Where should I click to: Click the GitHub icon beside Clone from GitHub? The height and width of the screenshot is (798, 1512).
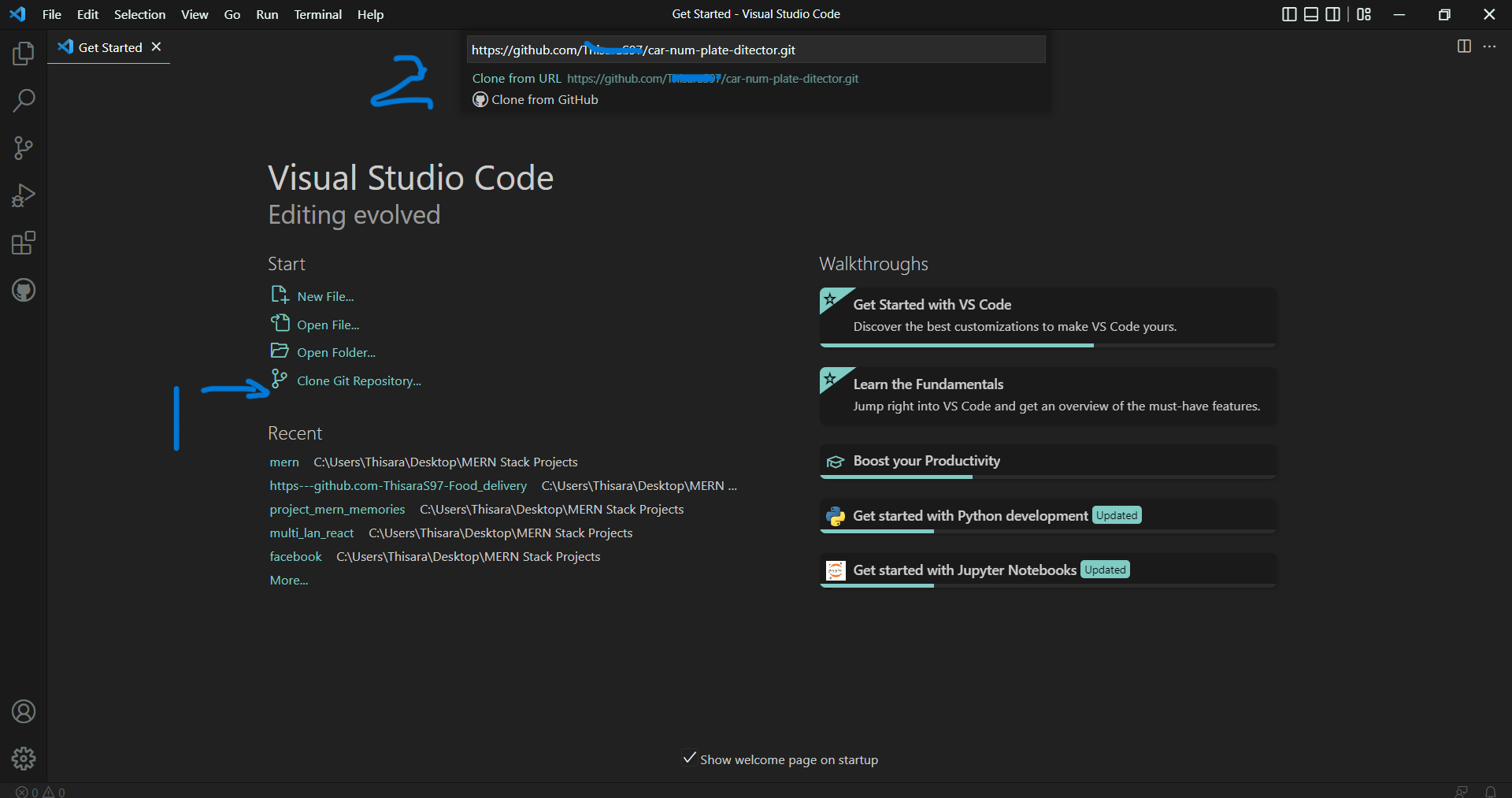(x=480, y=100)
